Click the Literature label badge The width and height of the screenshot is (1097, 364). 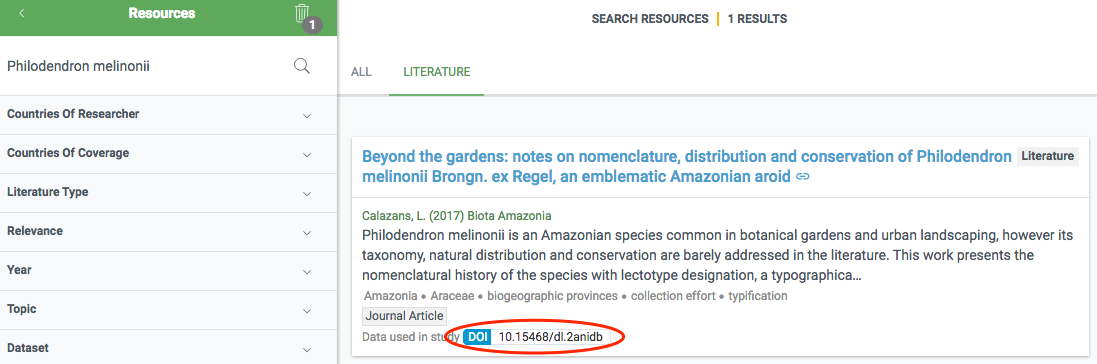1047,156
